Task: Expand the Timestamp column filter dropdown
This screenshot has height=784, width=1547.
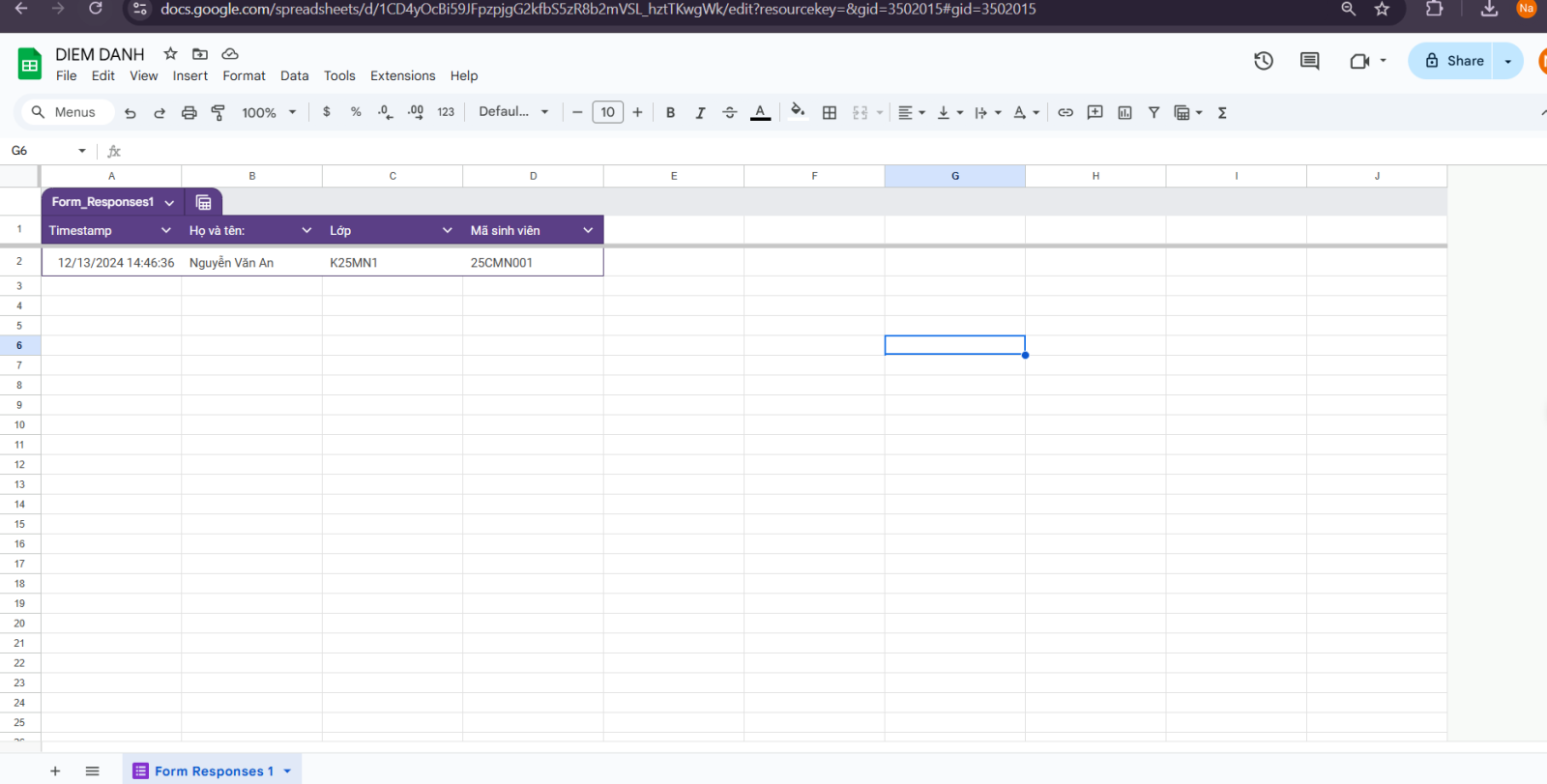Action: 166,230
